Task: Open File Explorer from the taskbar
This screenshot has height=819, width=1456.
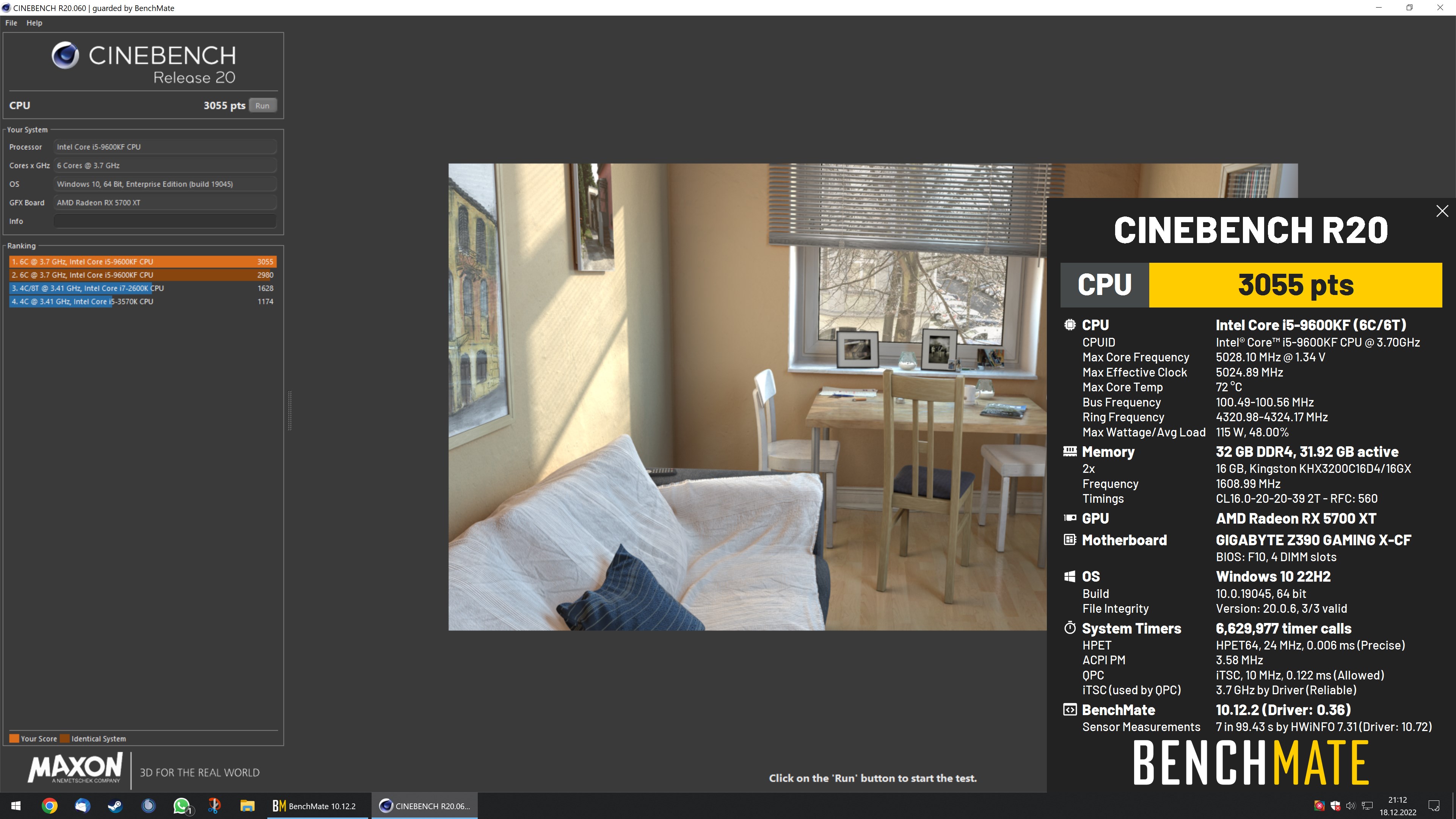Action: click(247, 806)
